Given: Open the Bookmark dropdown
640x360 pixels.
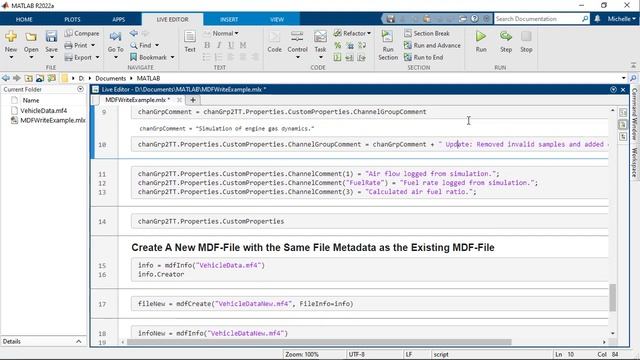Looking at the screenshot, I should click(152, 58).
